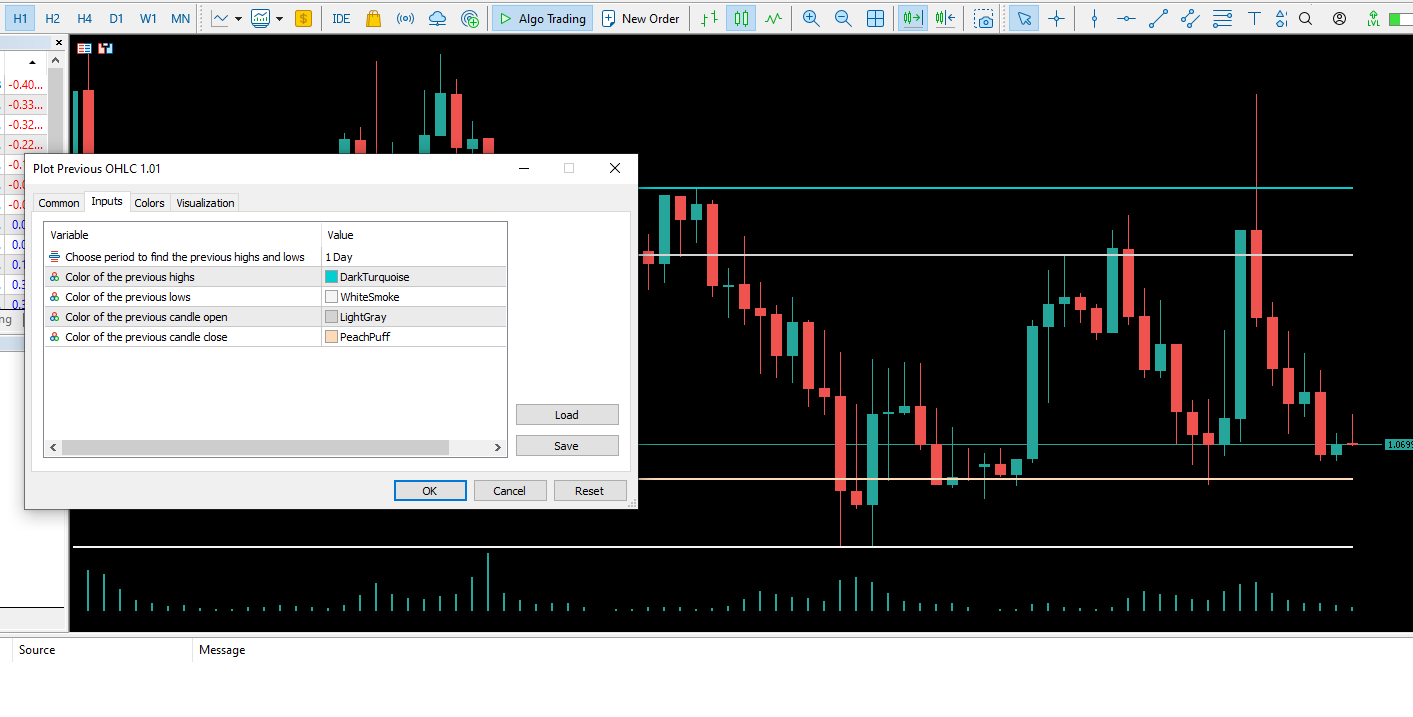The width and height of the screenshot is (1413, 717).
Task: Zoom in on the chart
Action: 811,17
